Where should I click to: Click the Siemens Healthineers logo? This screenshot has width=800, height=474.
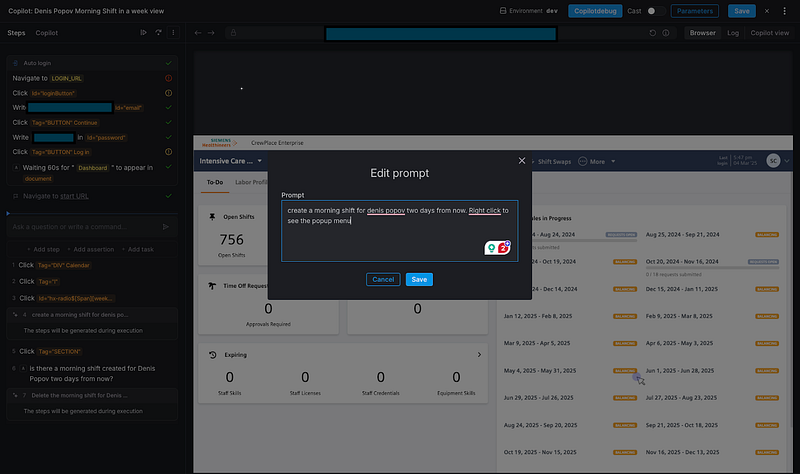[x=219, y=143]
